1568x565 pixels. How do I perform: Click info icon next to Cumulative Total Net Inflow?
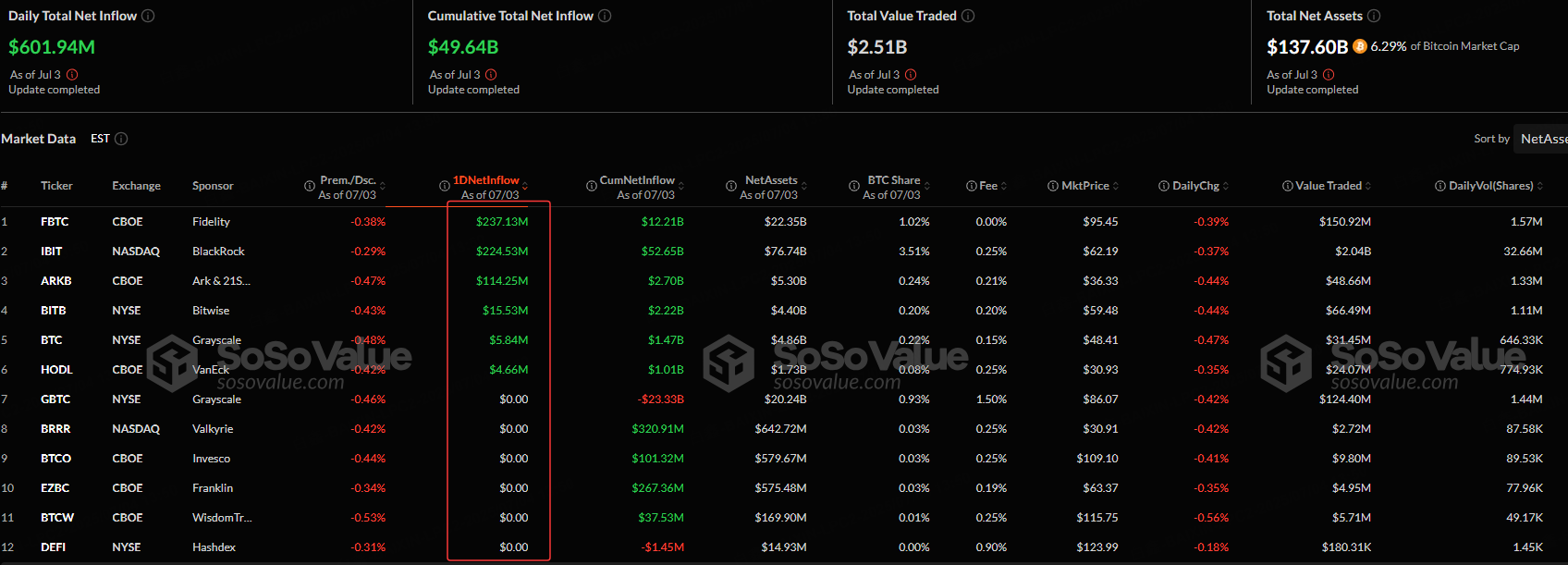(605, 16)
